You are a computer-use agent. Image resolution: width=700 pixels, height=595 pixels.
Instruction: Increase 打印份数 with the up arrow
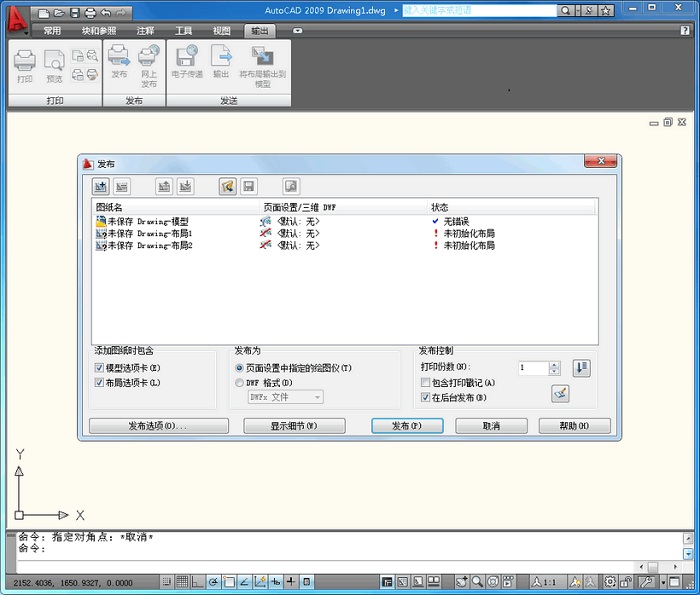point(555,364)
